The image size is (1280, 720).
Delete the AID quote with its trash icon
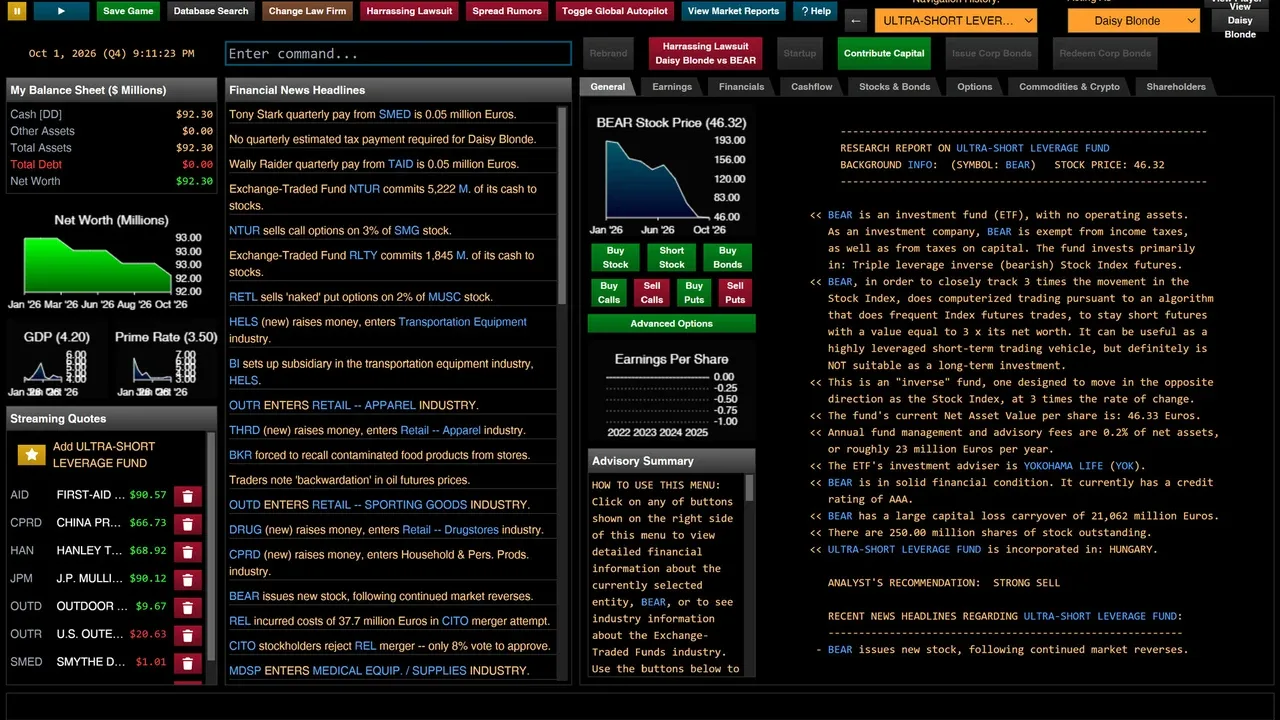coord(188,496)
